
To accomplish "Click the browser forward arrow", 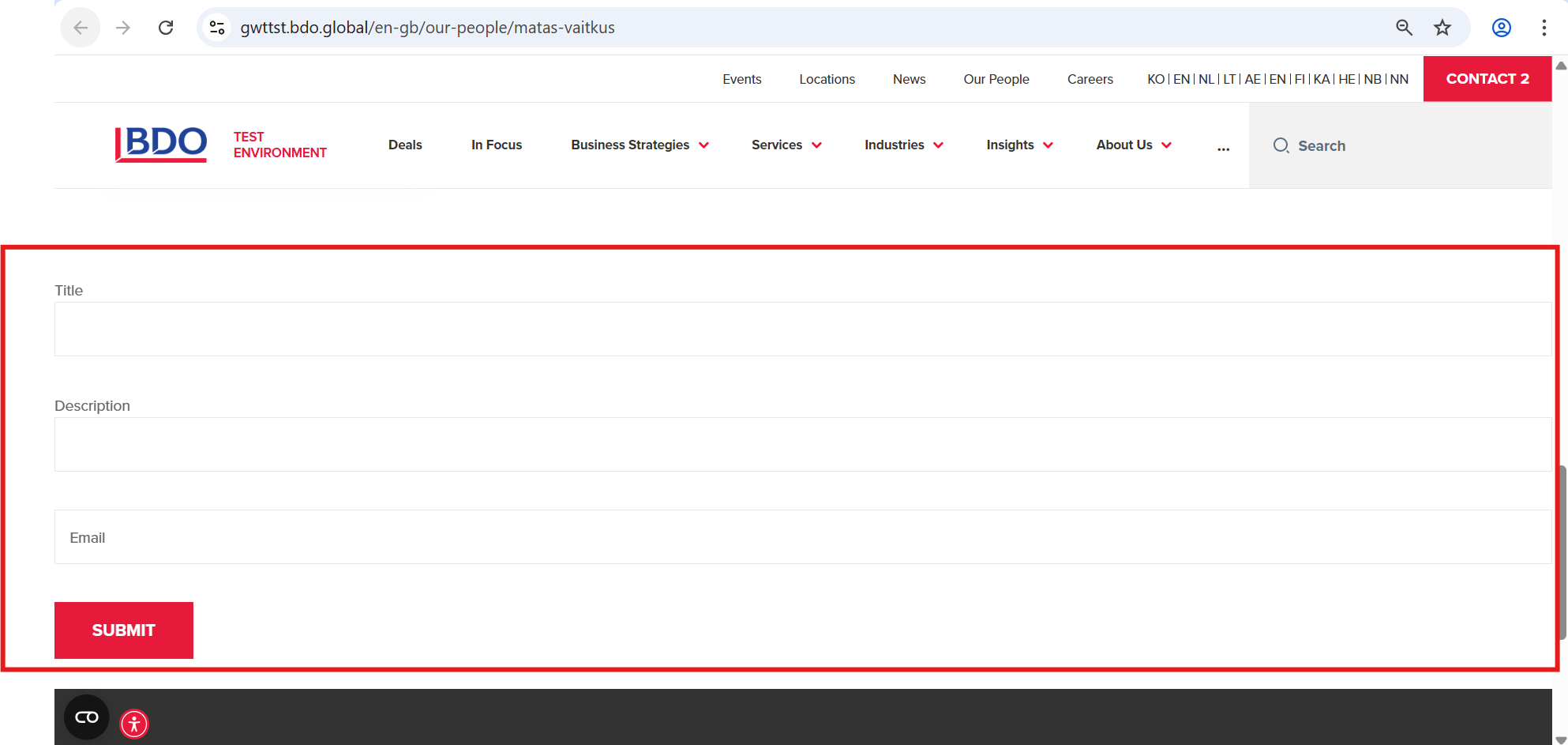I will click(123, 28).
